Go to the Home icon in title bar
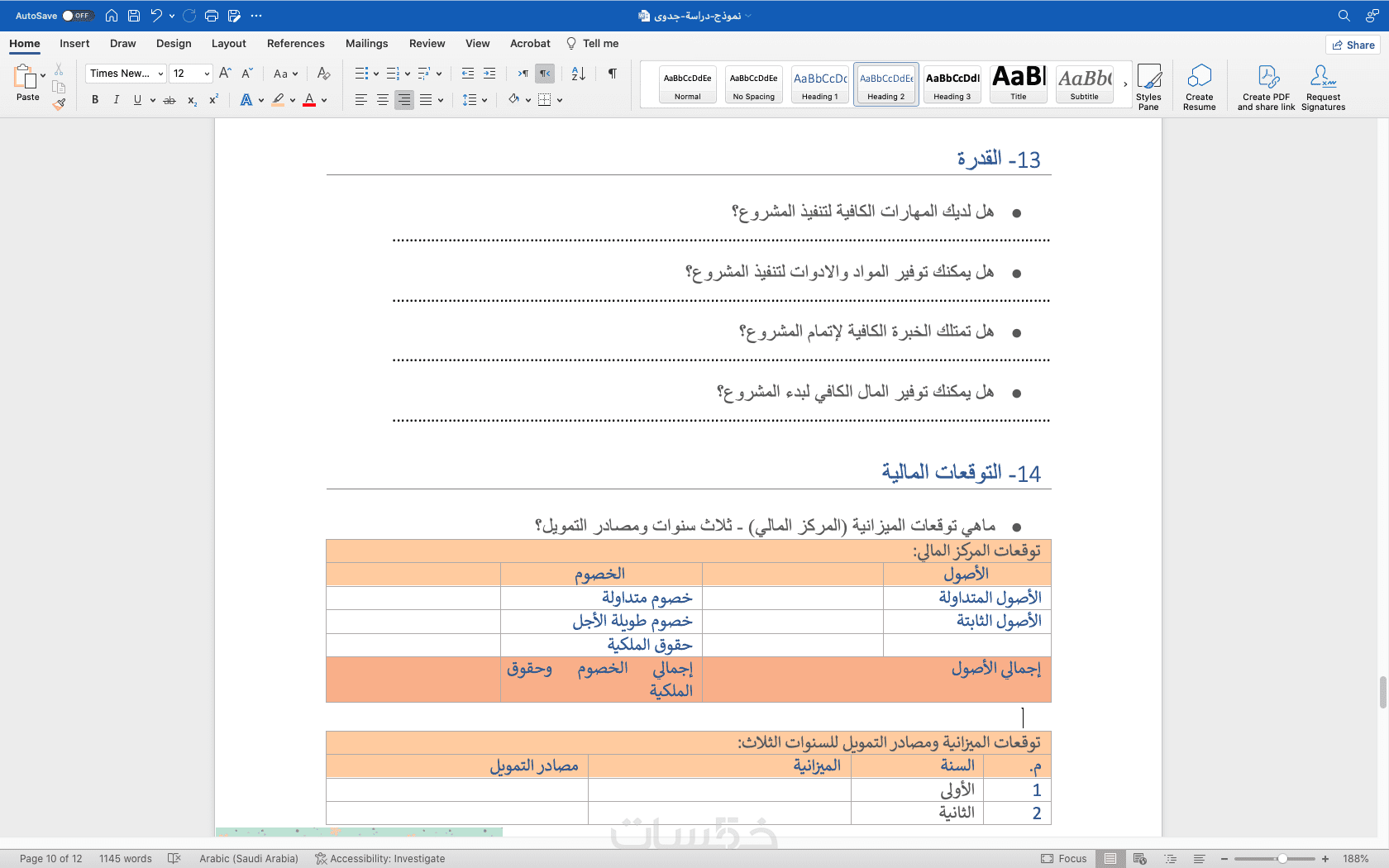The width and height of the screenshot is (1389, 868). (x=112, y=16)
